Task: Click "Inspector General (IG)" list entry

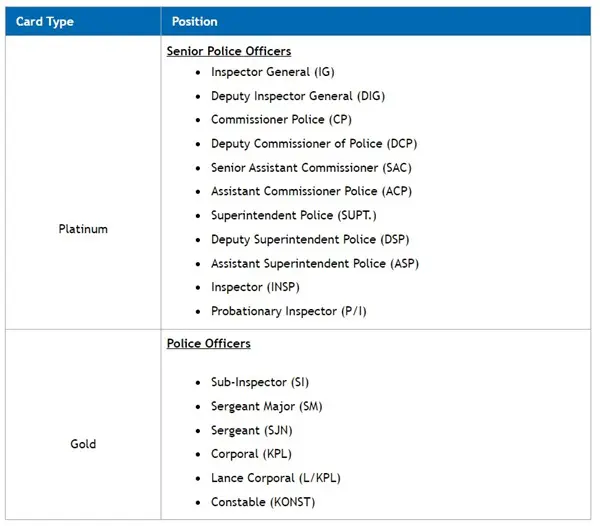Action: pos(274,72)
